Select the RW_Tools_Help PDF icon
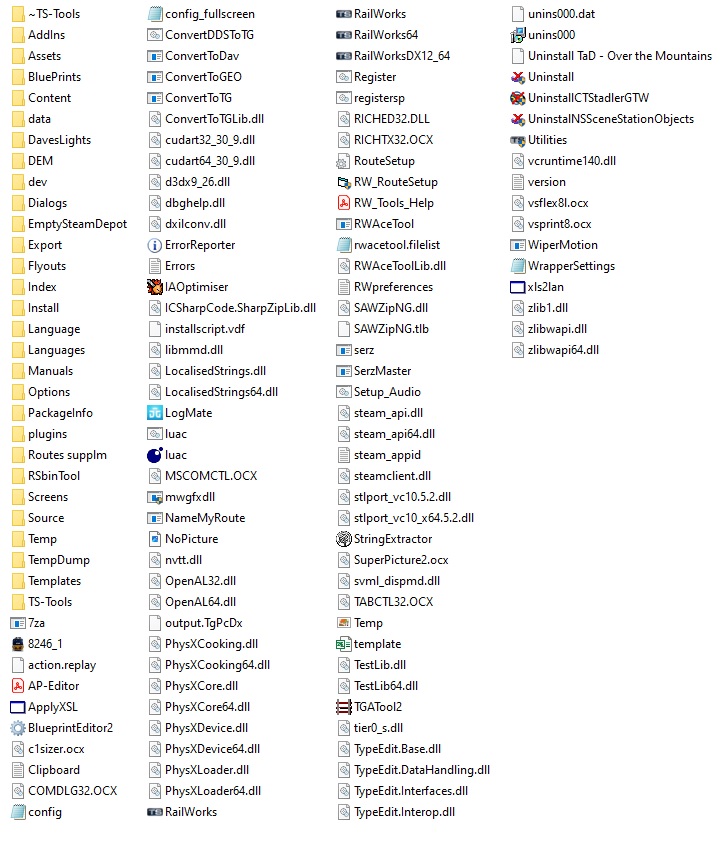 tap(344, 203)
